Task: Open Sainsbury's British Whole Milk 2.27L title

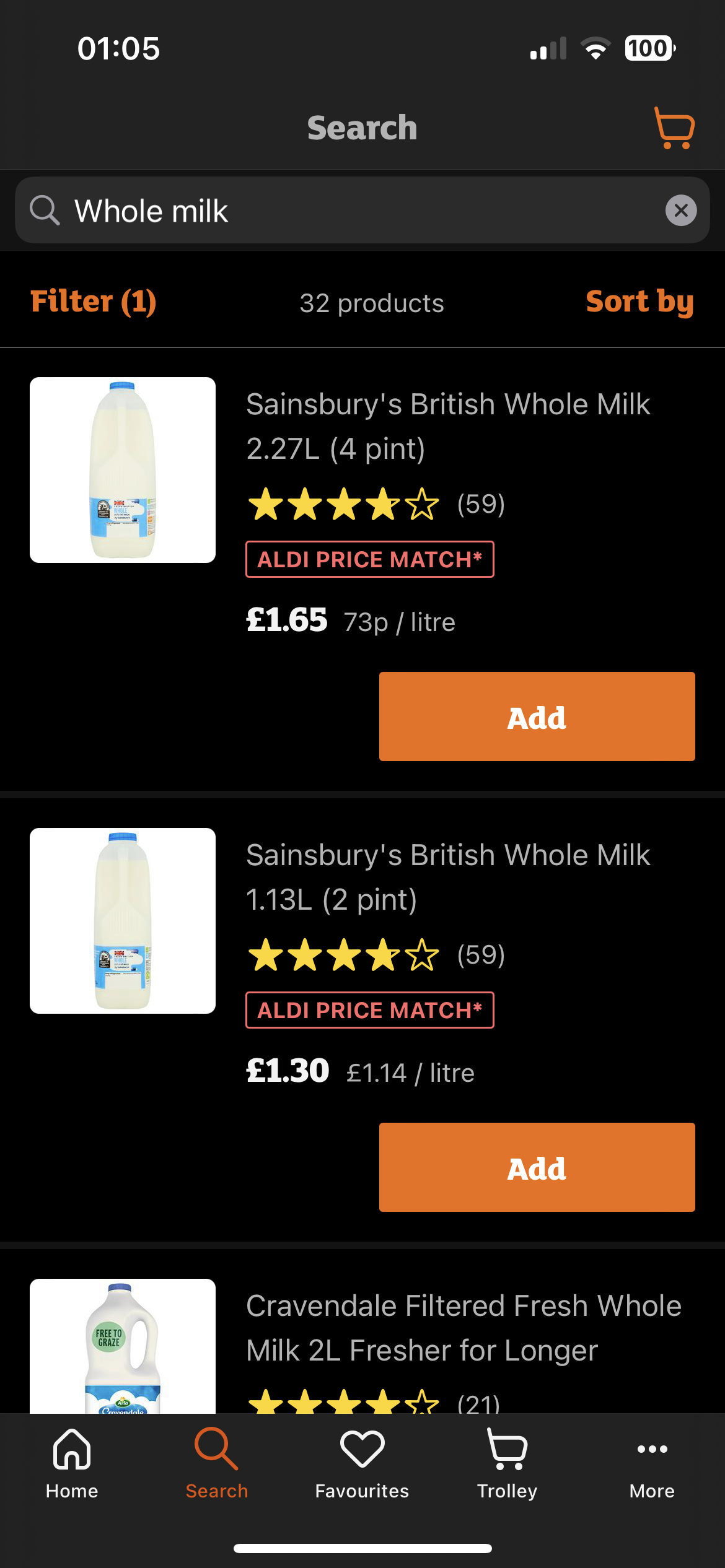Action: [x=447, y=426]
